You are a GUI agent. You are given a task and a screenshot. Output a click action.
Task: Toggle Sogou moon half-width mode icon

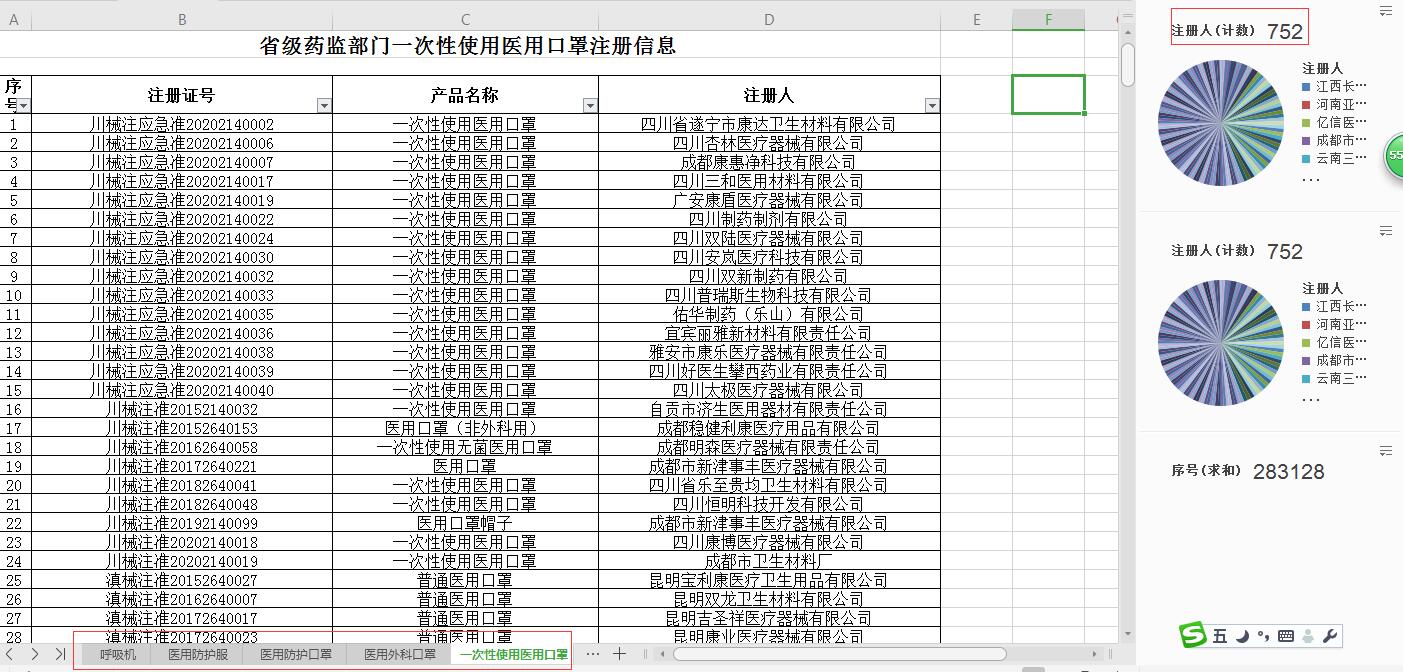[1242, 635]
